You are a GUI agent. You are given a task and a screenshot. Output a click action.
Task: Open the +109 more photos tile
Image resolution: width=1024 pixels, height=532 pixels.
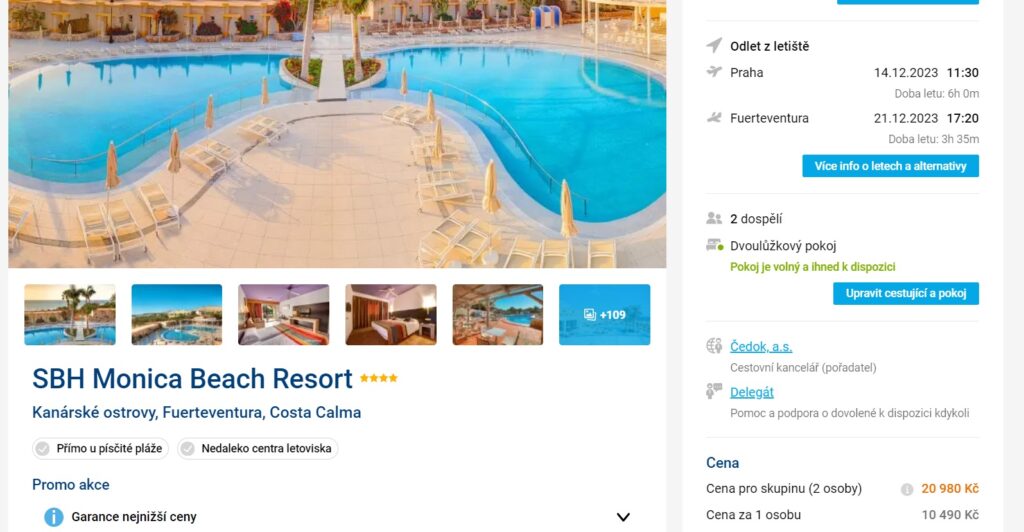point(604,315)
